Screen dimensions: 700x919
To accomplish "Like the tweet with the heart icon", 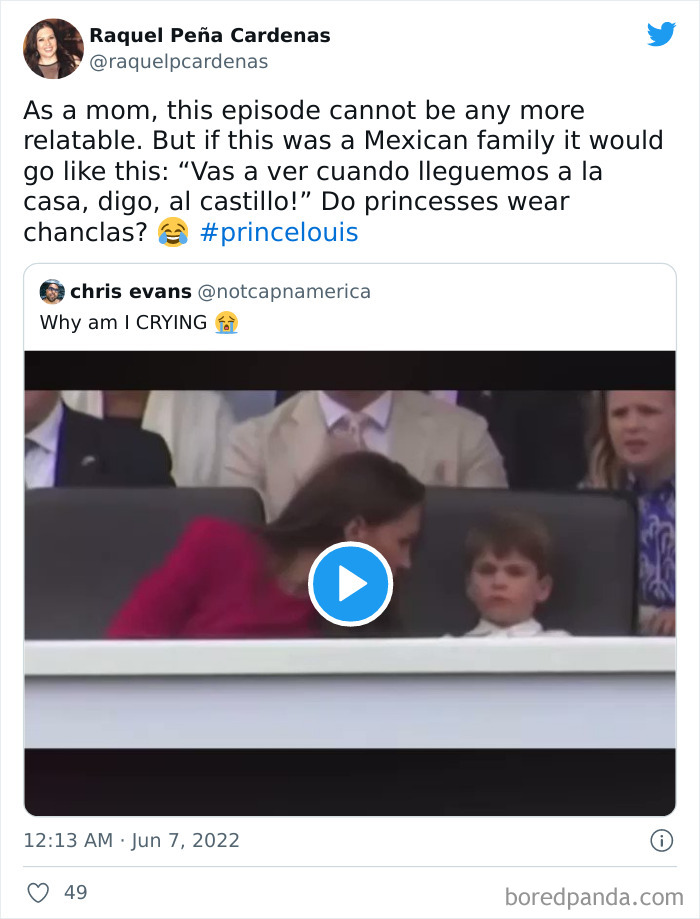I will (x=37, y=892).
